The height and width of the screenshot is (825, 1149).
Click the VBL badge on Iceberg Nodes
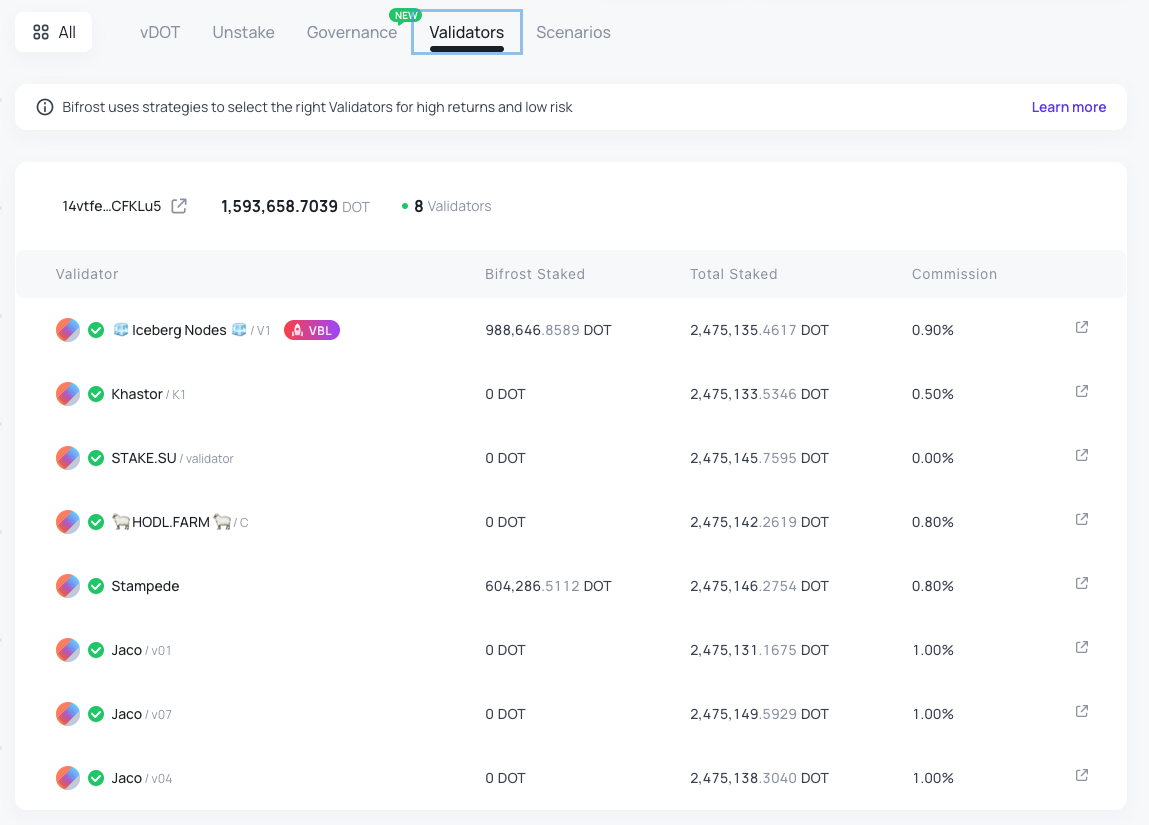click(x=311, y=330)
